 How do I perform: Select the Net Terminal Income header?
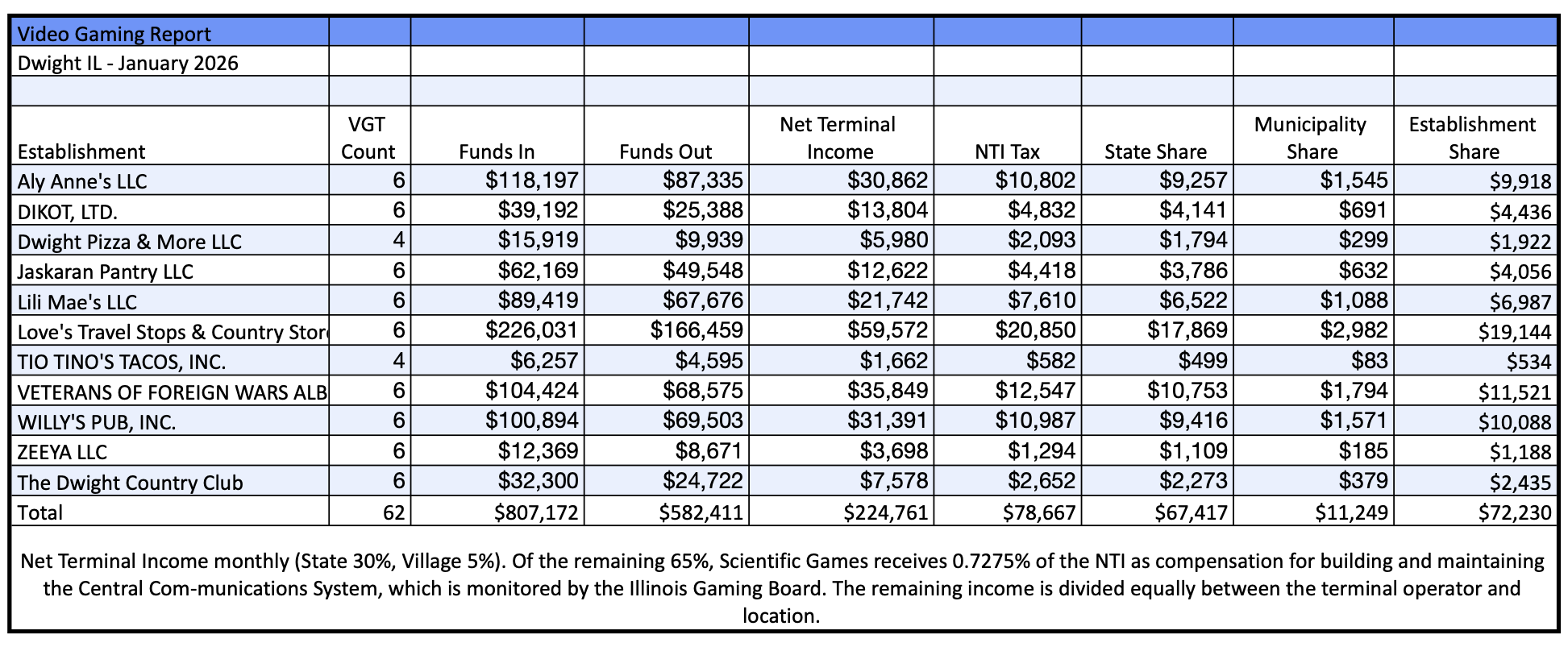point(838,138)
